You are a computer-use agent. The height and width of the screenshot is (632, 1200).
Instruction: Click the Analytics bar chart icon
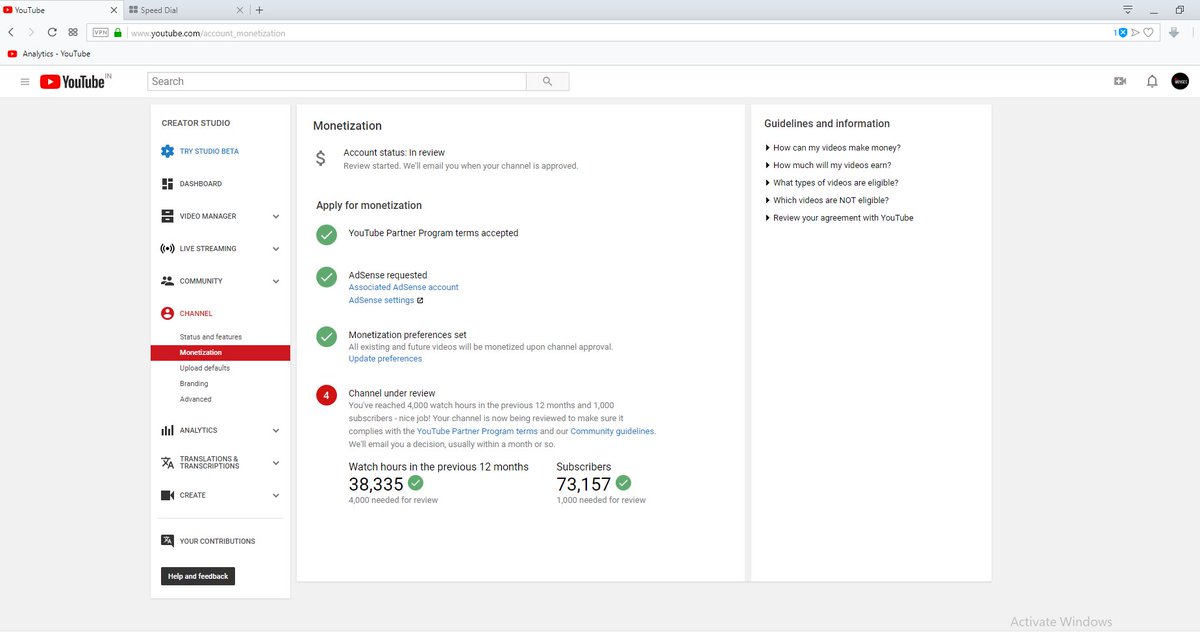(x=167, y=430)
